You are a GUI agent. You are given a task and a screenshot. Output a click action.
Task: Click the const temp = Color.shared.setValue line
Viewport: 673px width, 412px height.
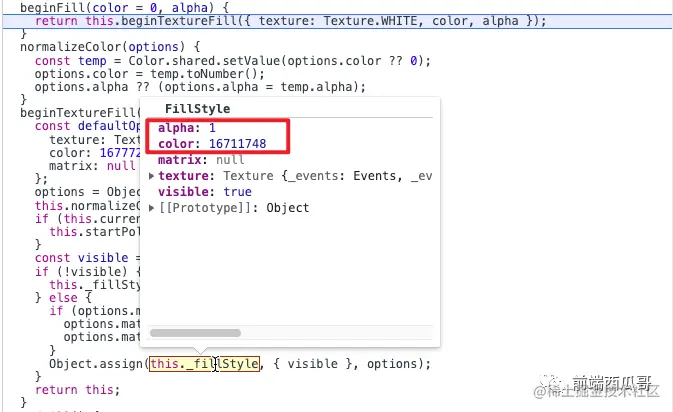(x=233, y=61)
